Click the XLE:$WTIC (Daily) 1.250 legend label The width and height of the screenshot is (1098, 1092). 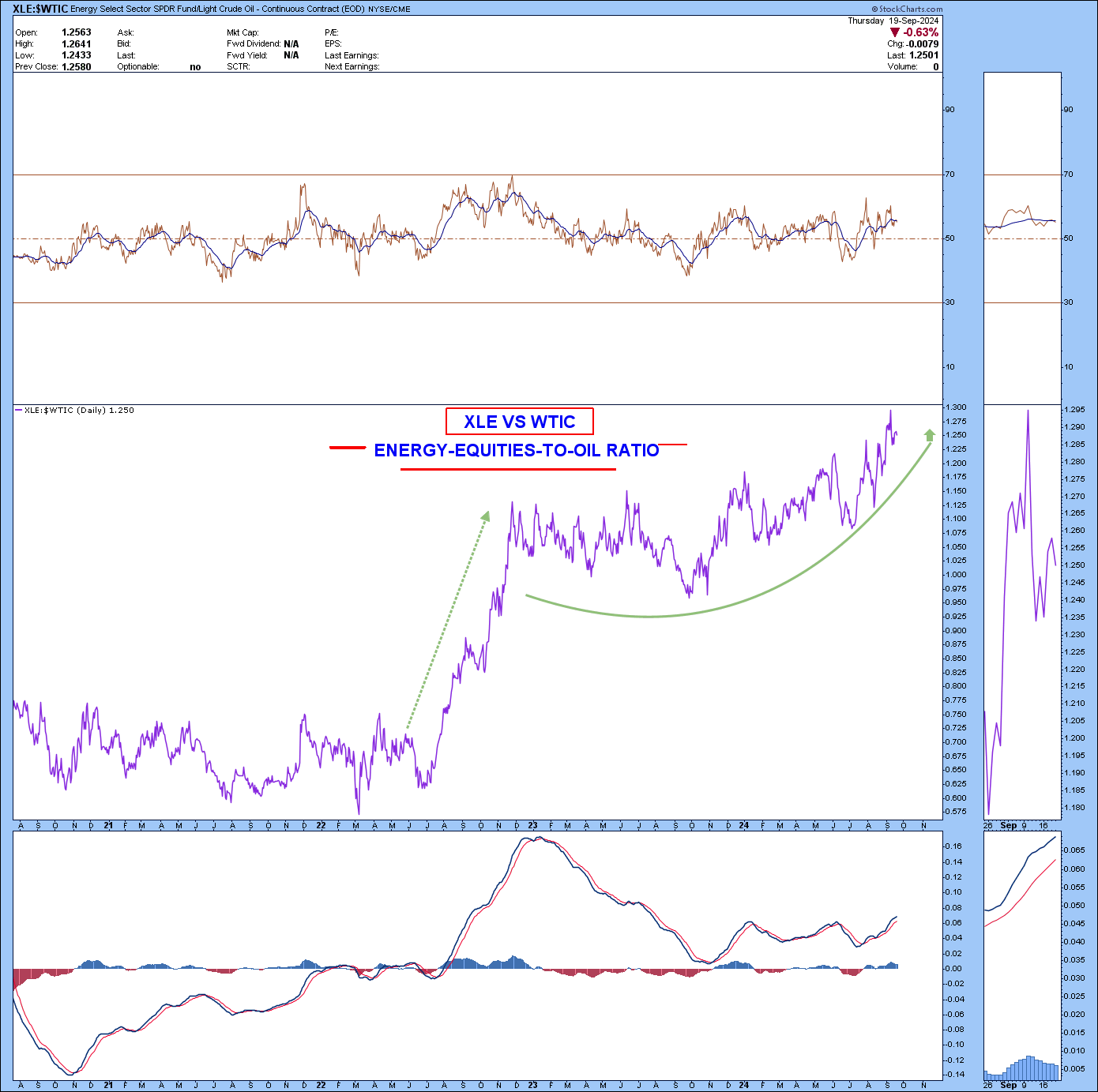click(x=79, y=411)
